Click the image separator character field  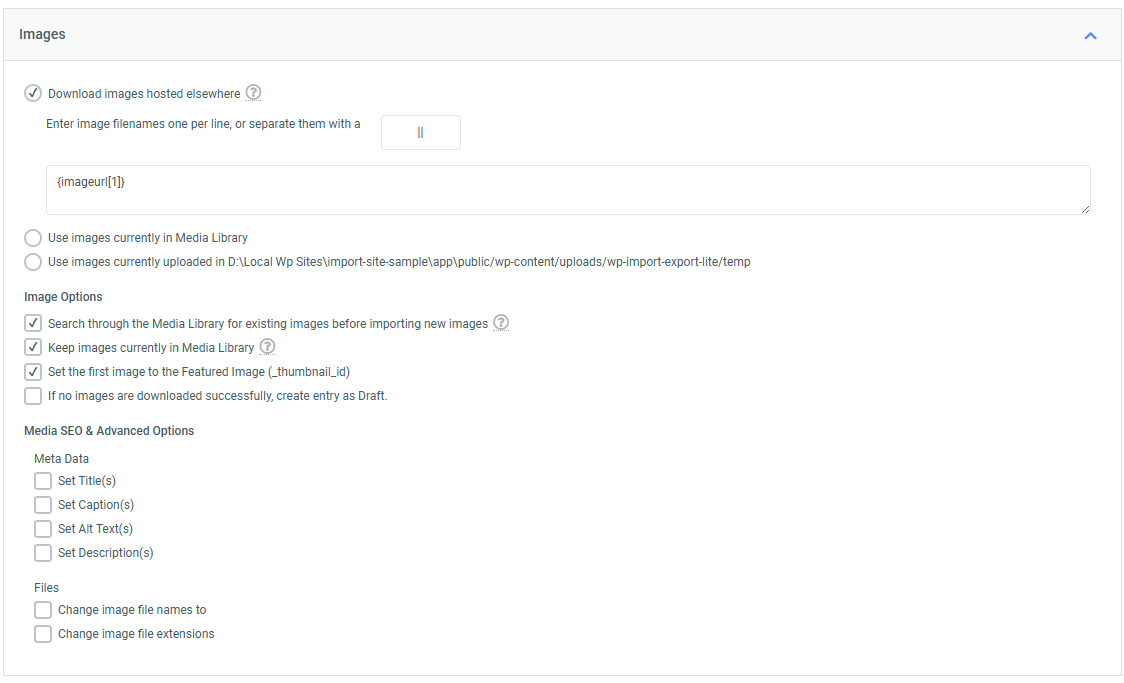pos(420,132)
